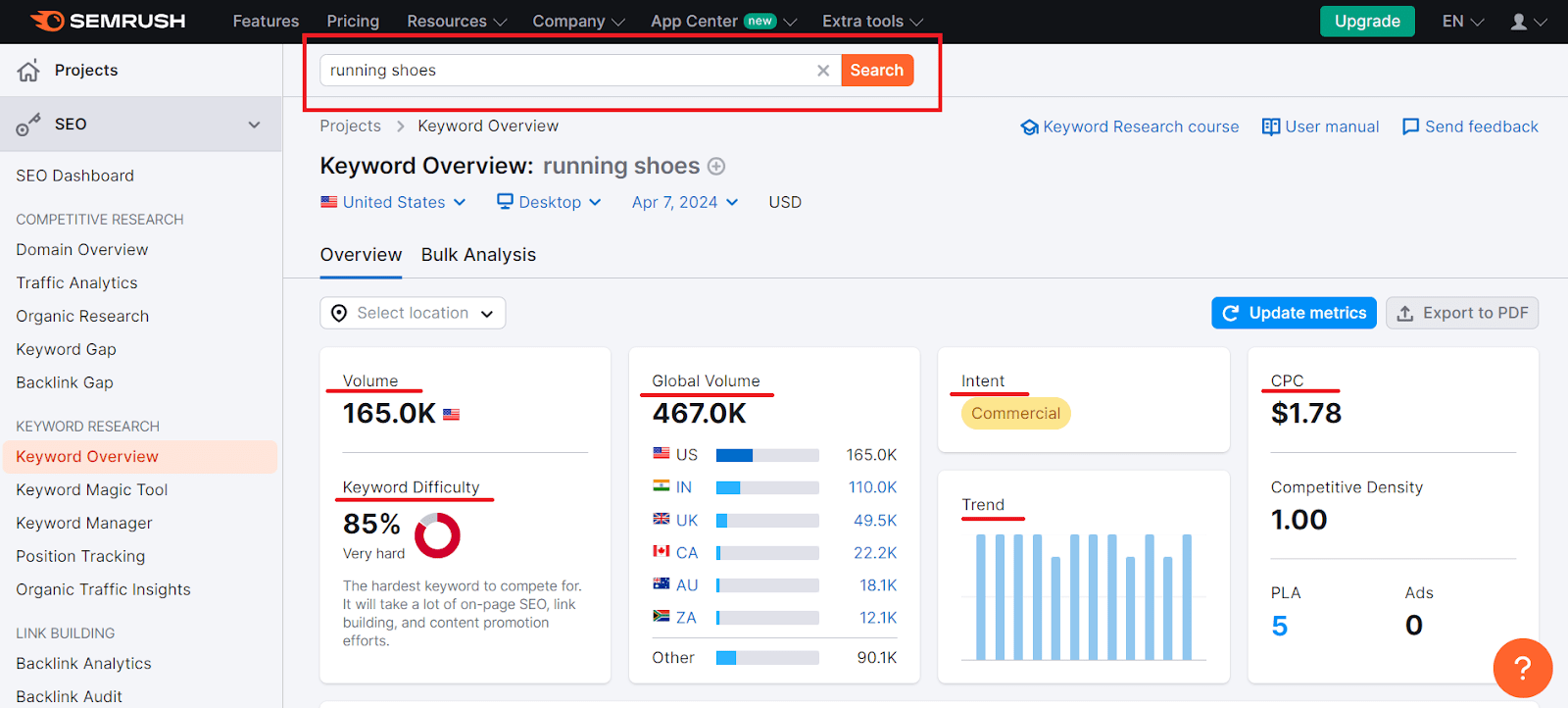Click the Projects breadcrumb link
This screenshot has width=1568, height=708.
tap(350, 126)
